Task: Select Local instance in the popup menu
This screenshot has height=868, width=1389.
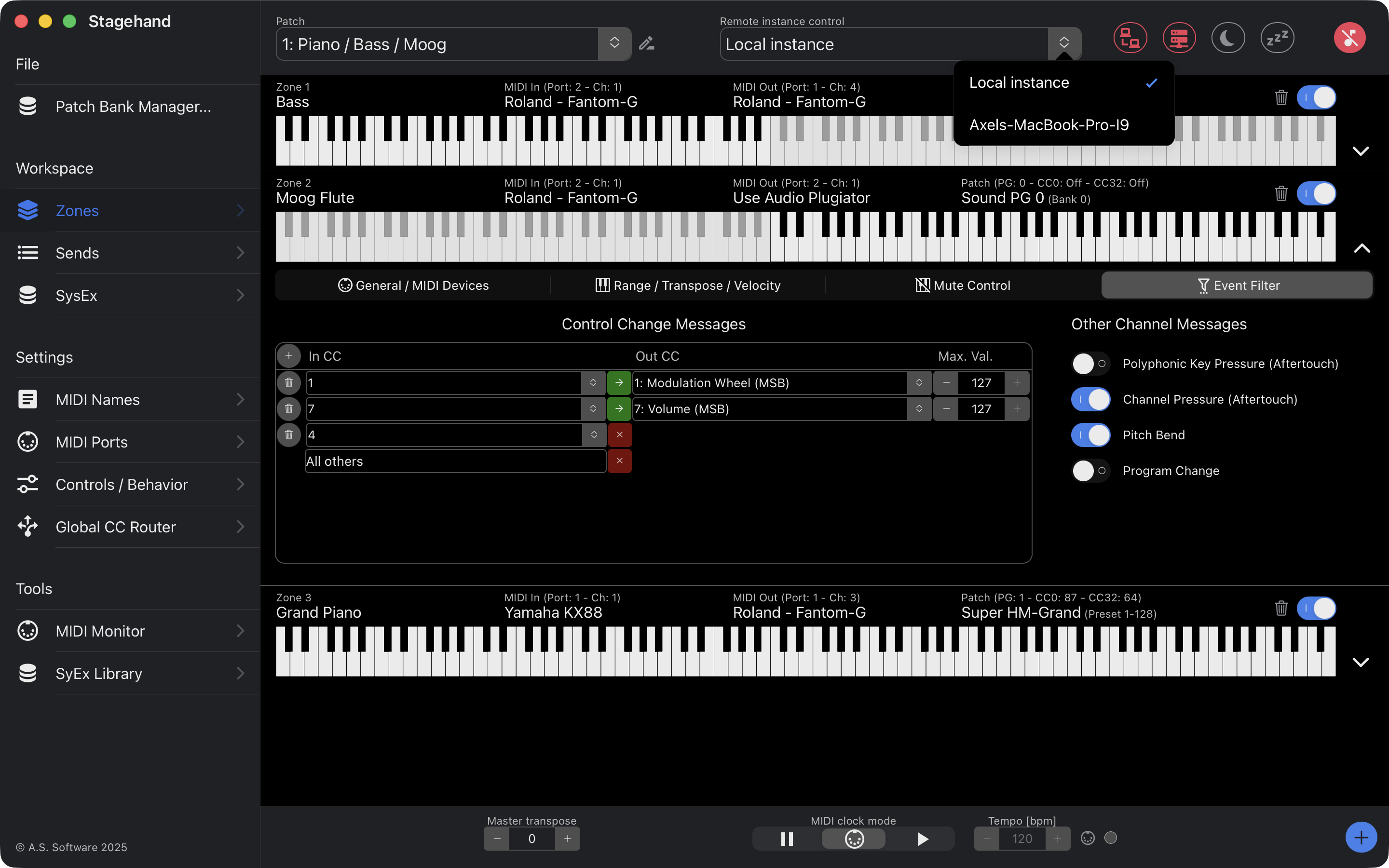Action: 1063,82
